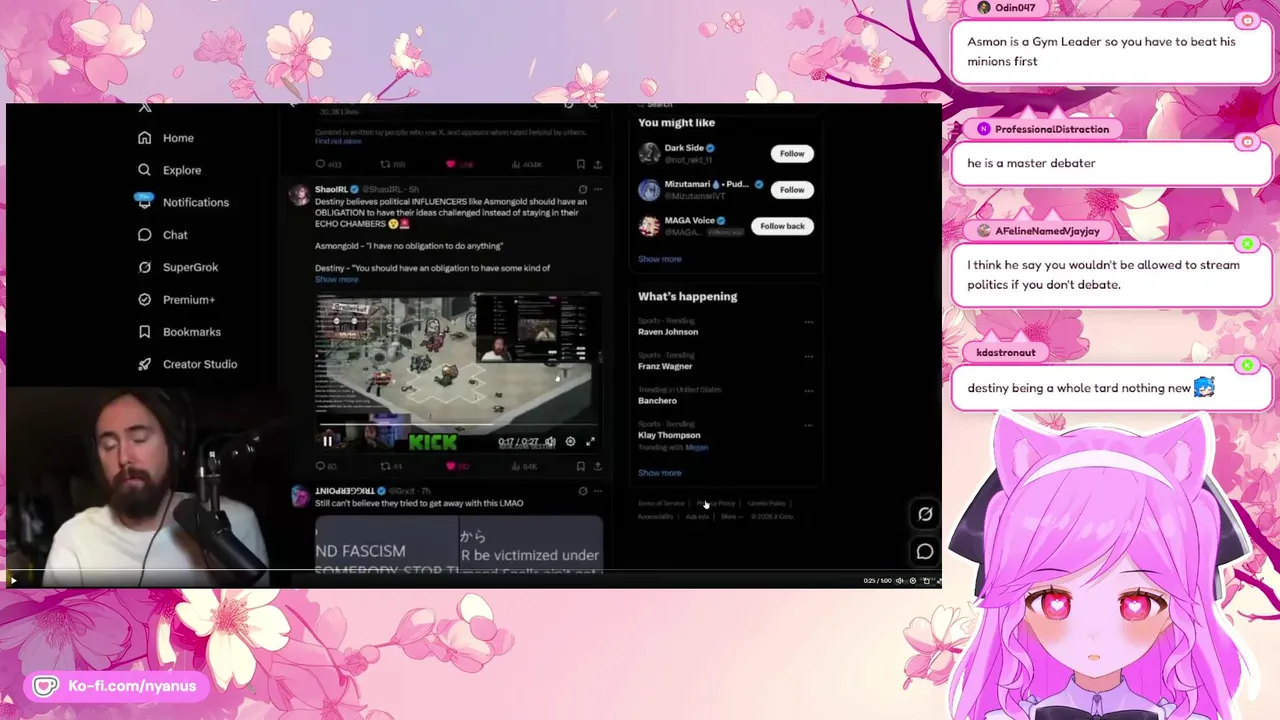Follow the Dark Side account
This screenshot has width=1280, height=720.
tap(791, 153)
